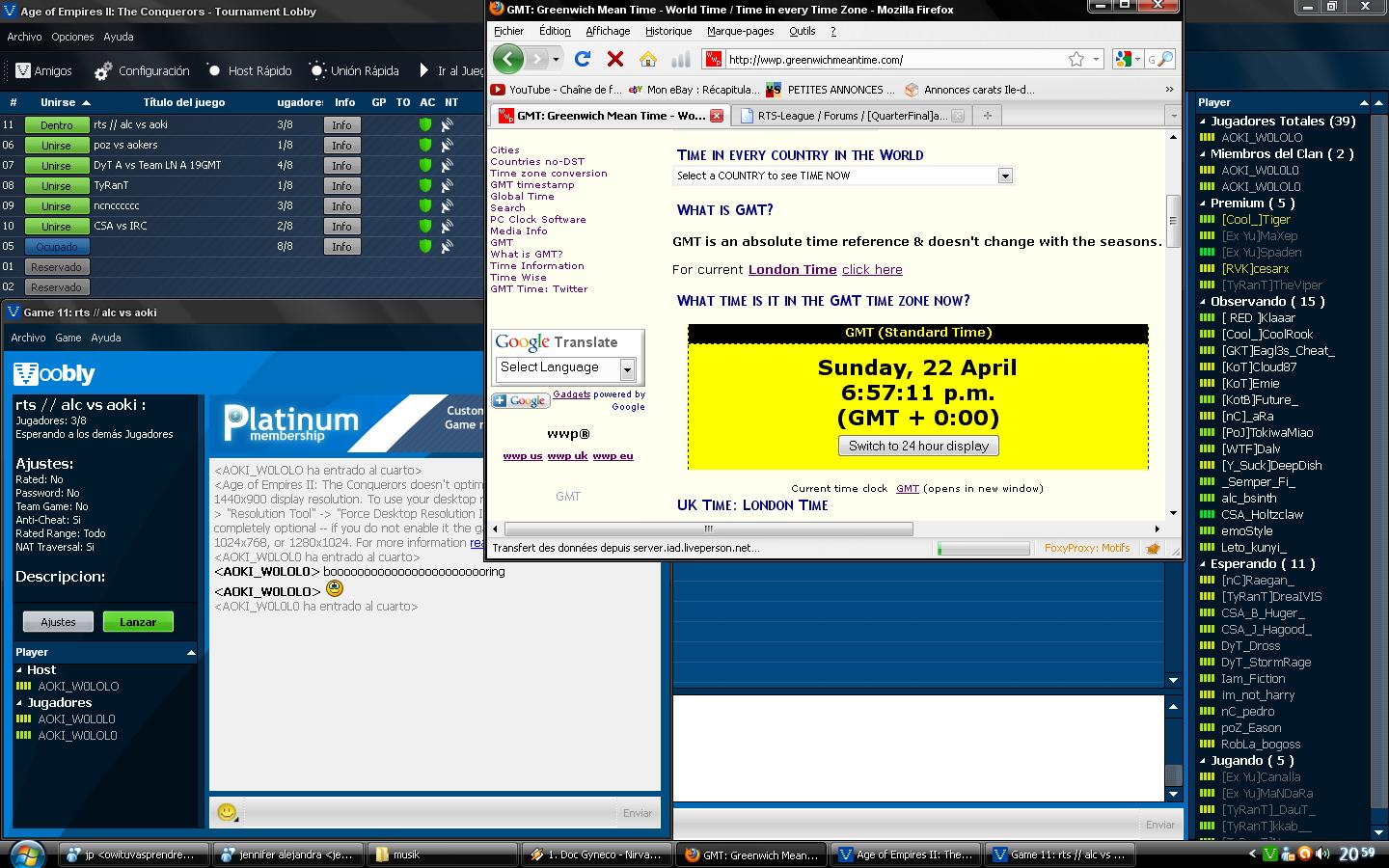1389x868 pixels.
Task: Open the search engine selector dropdown
Action: coord(1125,59)
